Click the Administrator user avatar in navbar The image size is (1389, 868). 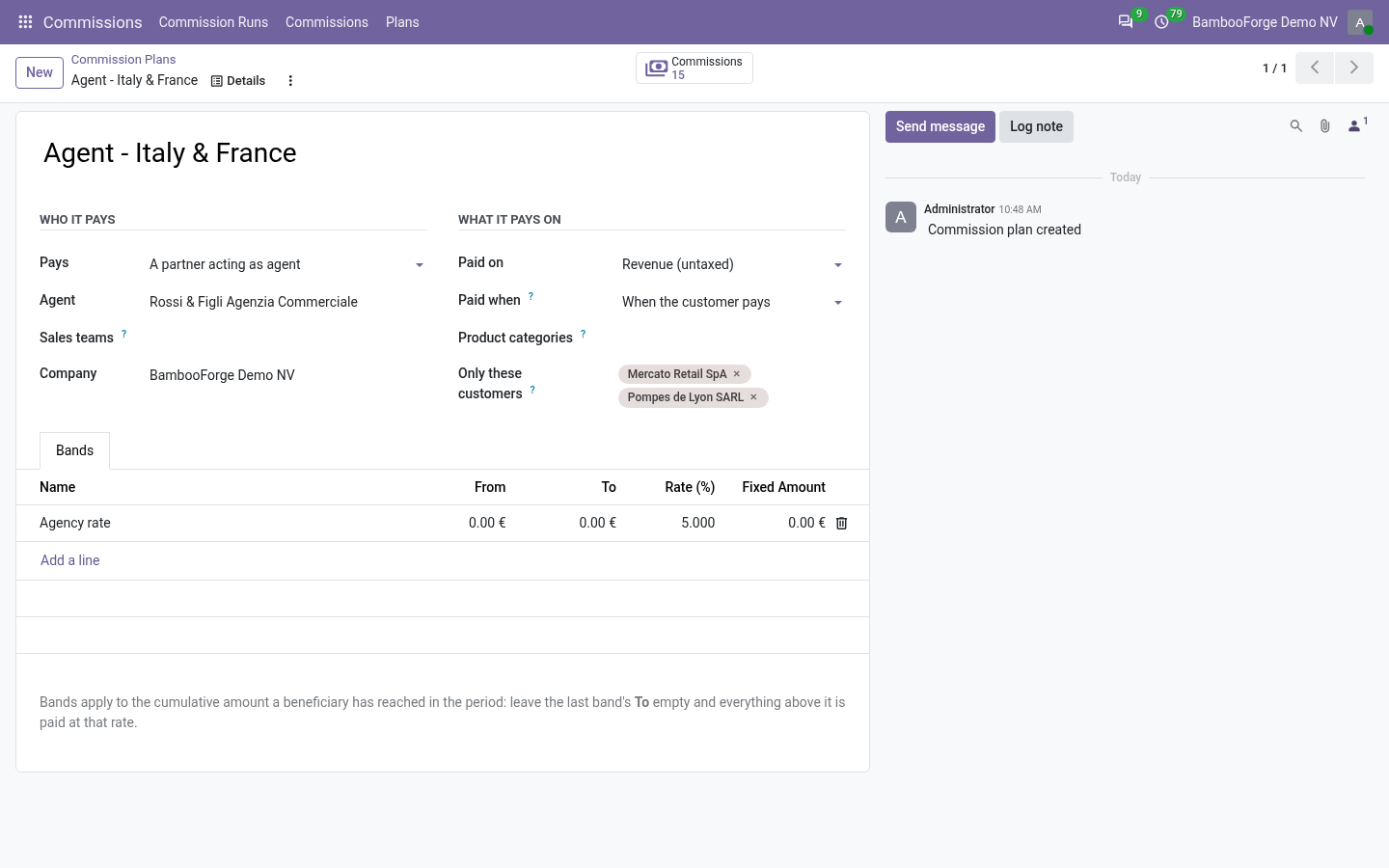(1360, 22)
